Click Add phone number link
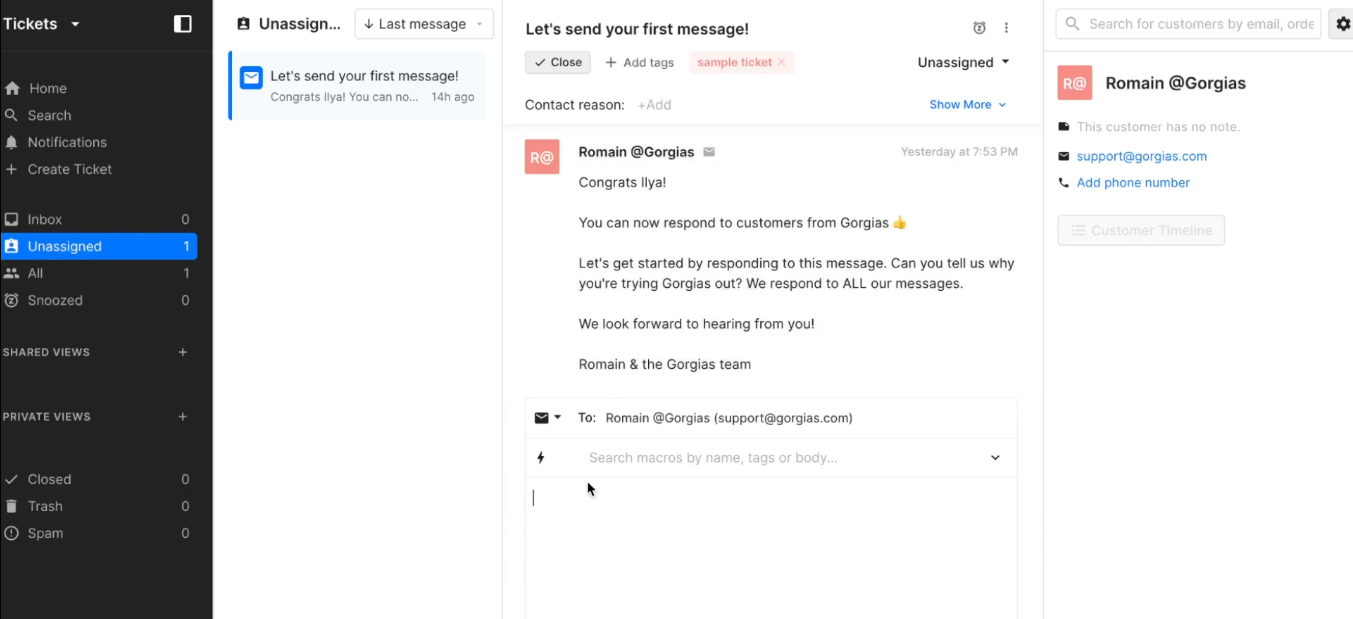The width and height of the screenshot is (1353, 619). coord(1133,183)
